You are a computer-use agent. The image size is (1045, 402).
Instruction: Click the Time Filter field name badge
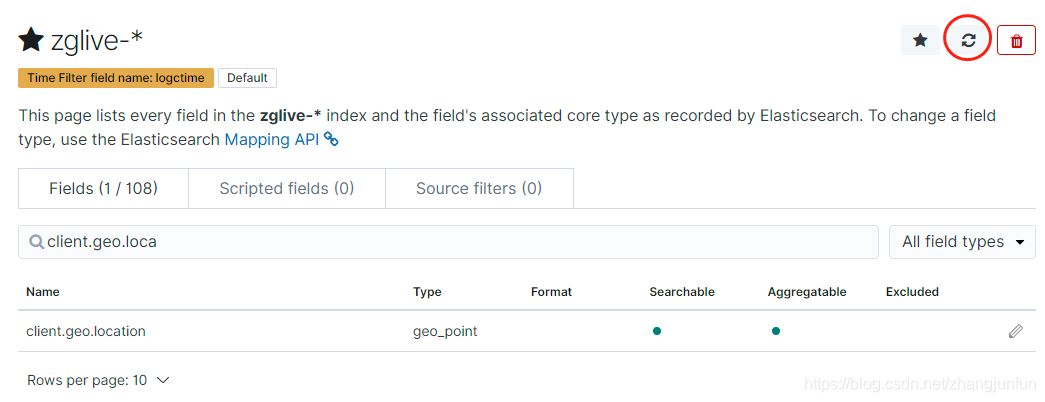(116, 78)
